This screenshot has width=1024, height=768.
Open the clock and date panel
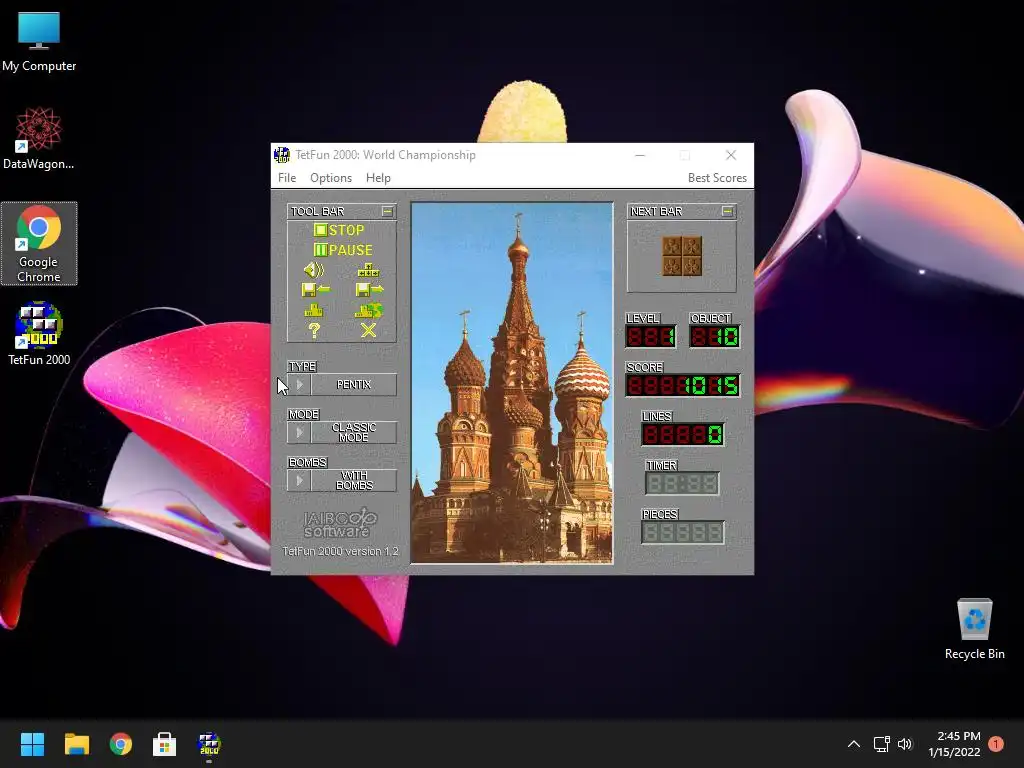tap(954, 744)
